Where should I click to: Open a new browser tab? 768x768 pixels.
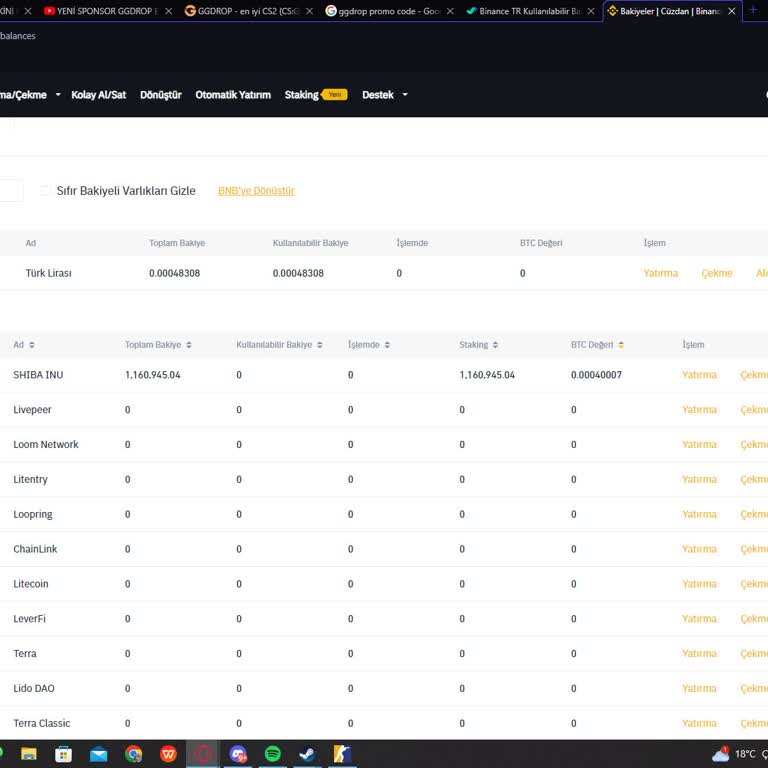[x=753, y=10]
